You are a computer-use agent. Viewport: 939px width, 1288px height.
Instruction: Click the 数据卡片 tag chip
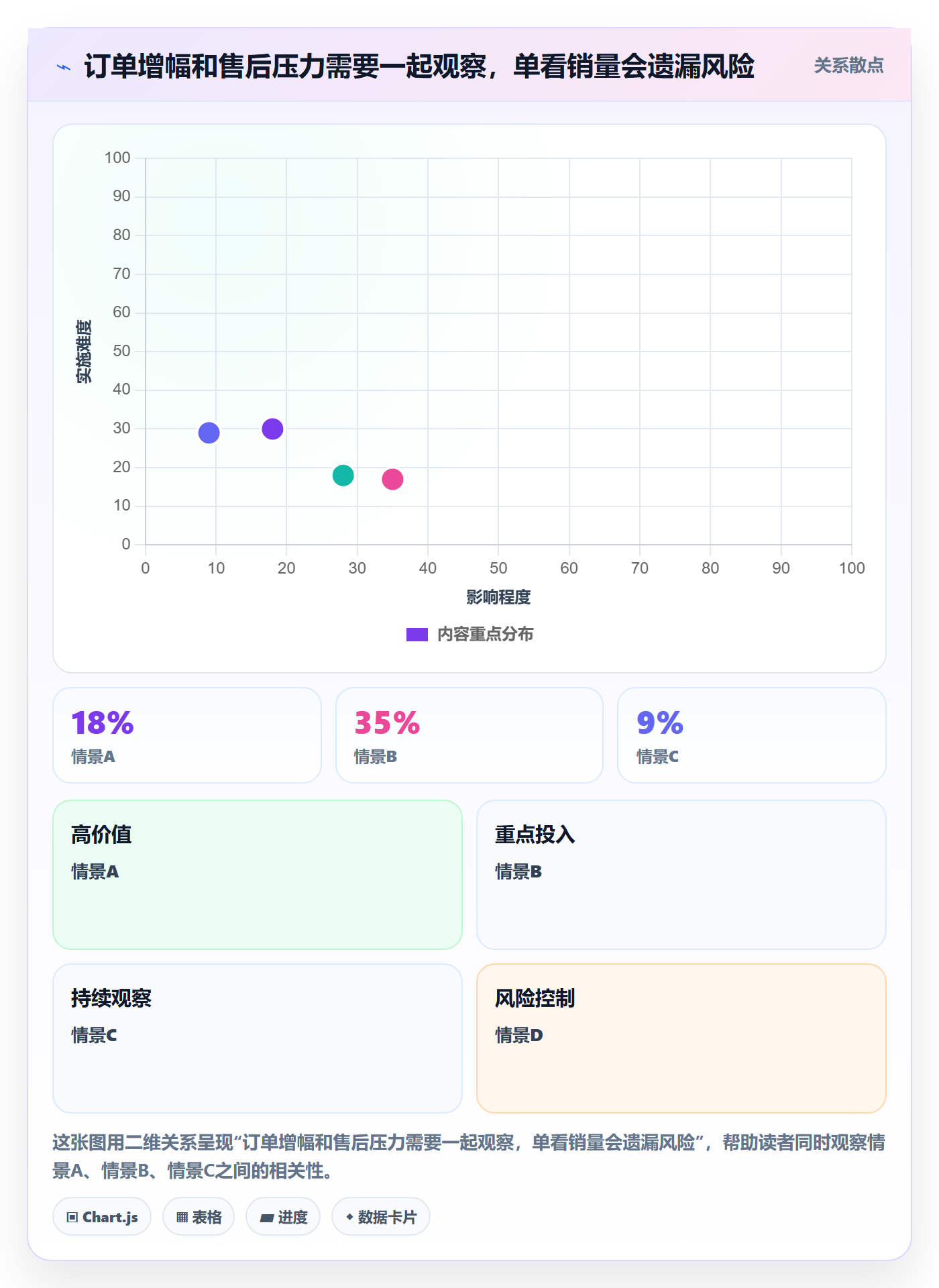[x=381, y=1217]
